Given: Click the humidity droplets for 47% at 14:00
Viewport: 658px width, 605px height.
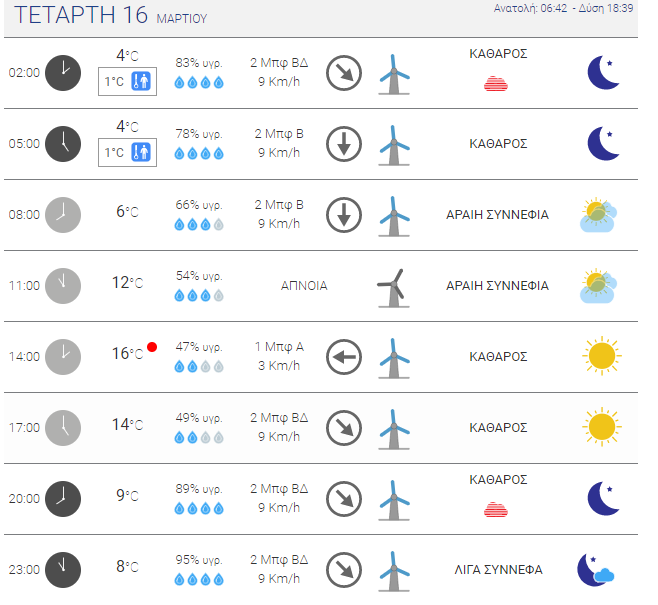Looking at the screenshot, I should point(199,367).
